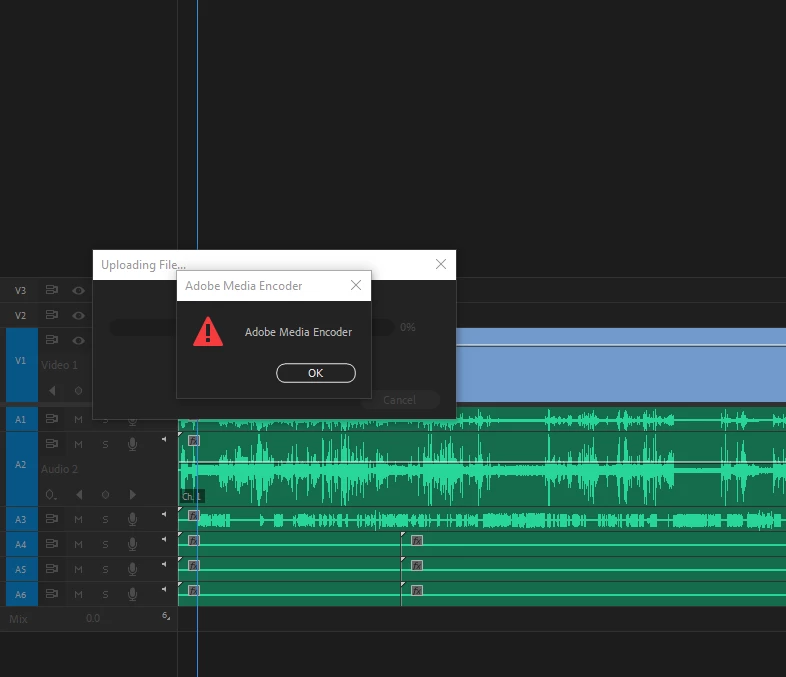Enable voice-over record on track A6
Image resolution: width=786 pixels, height=677 pixels.
click(132, 595)
